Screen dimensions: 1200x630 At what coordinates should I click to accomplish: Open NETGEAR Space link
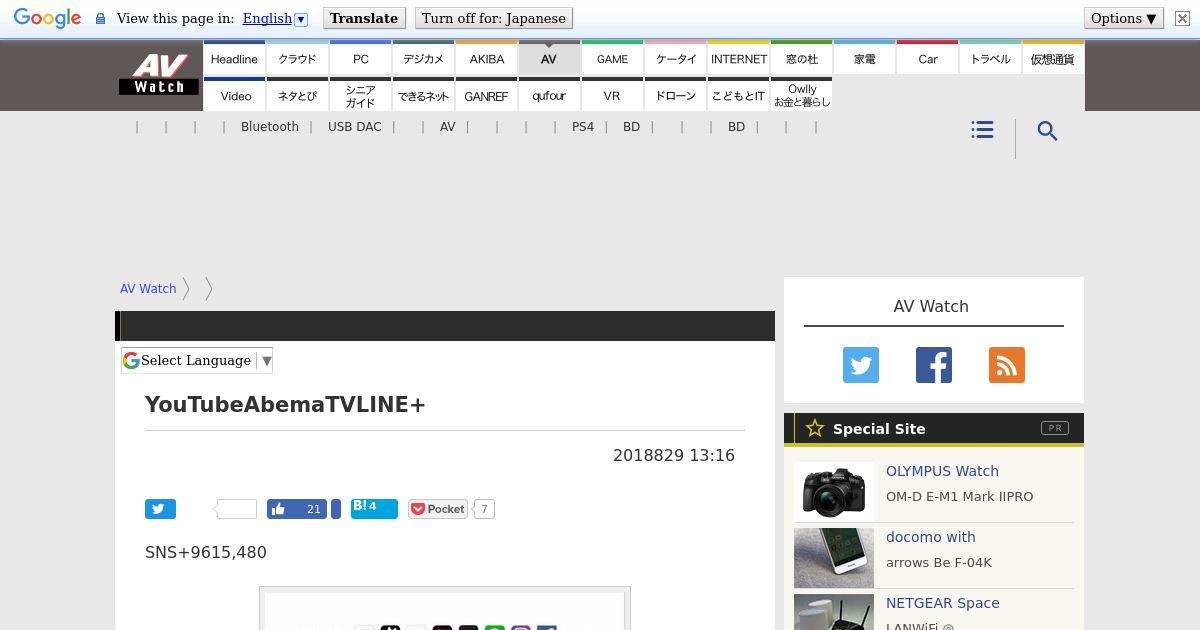(943, 603)
